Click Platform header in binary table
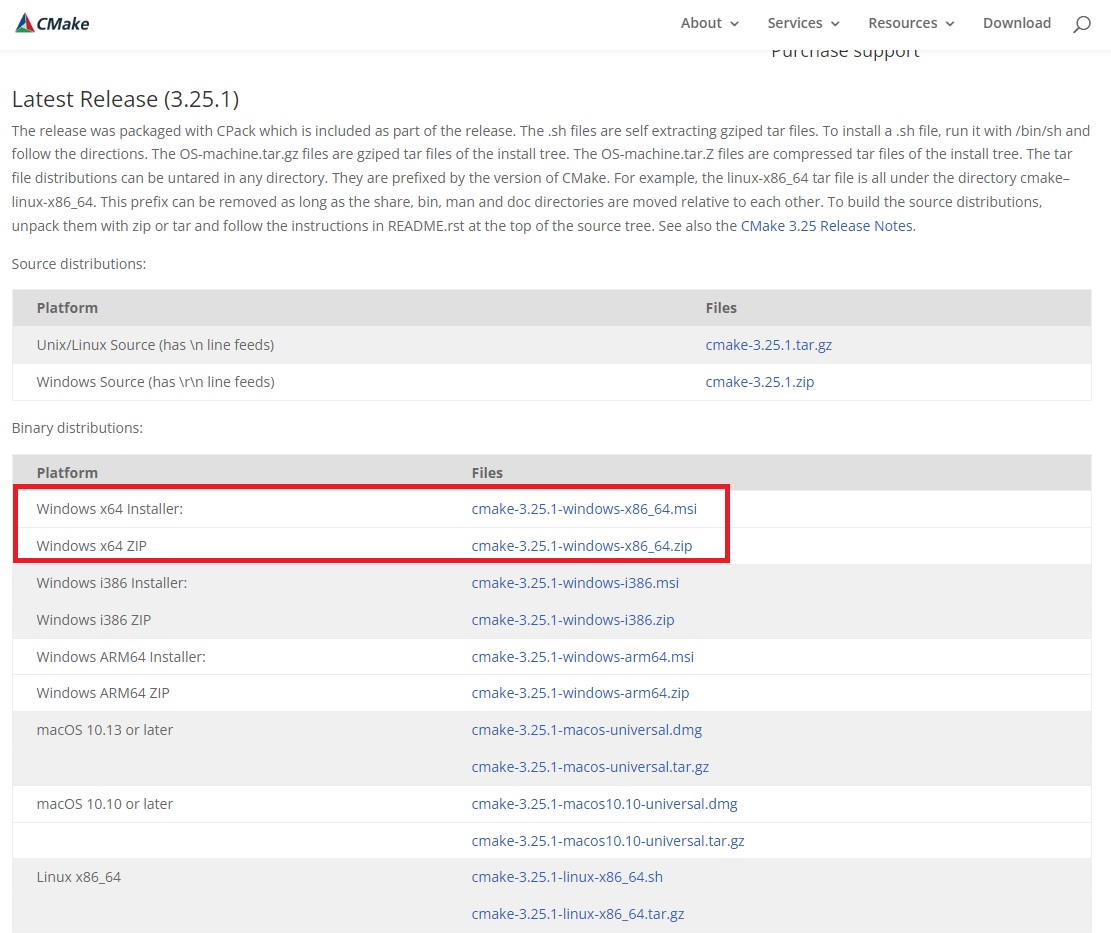Screen dimensions: 1111x933 67,473
